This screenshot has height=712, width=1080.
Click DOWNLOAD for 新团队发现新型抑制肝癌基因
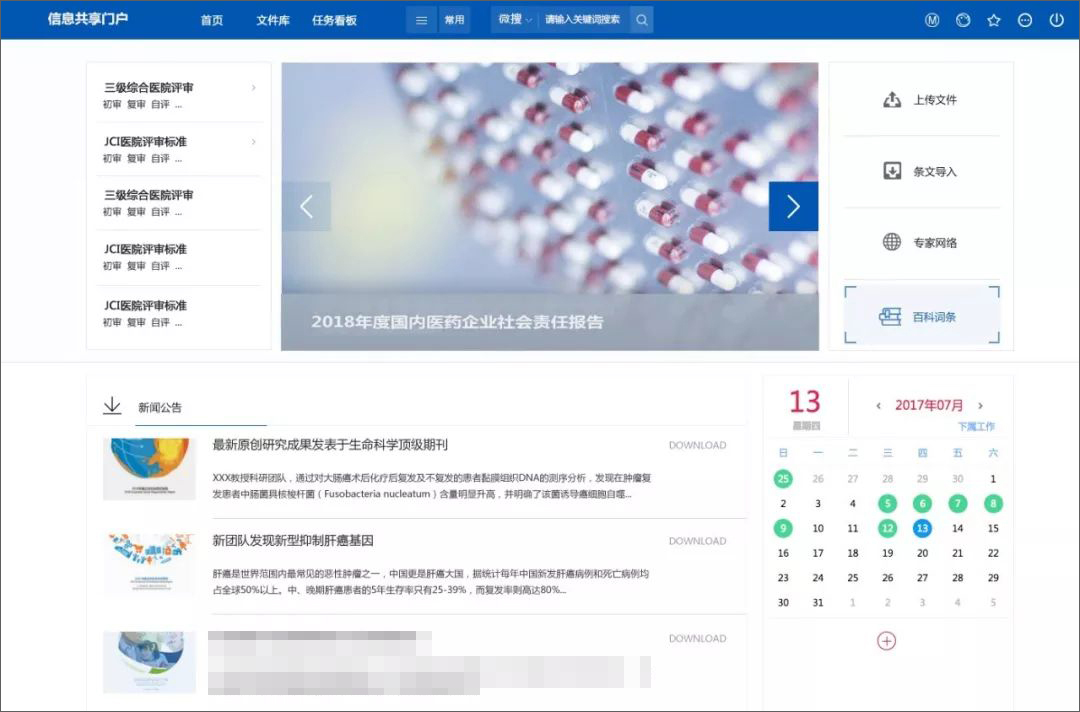click(x=697, y=541)
